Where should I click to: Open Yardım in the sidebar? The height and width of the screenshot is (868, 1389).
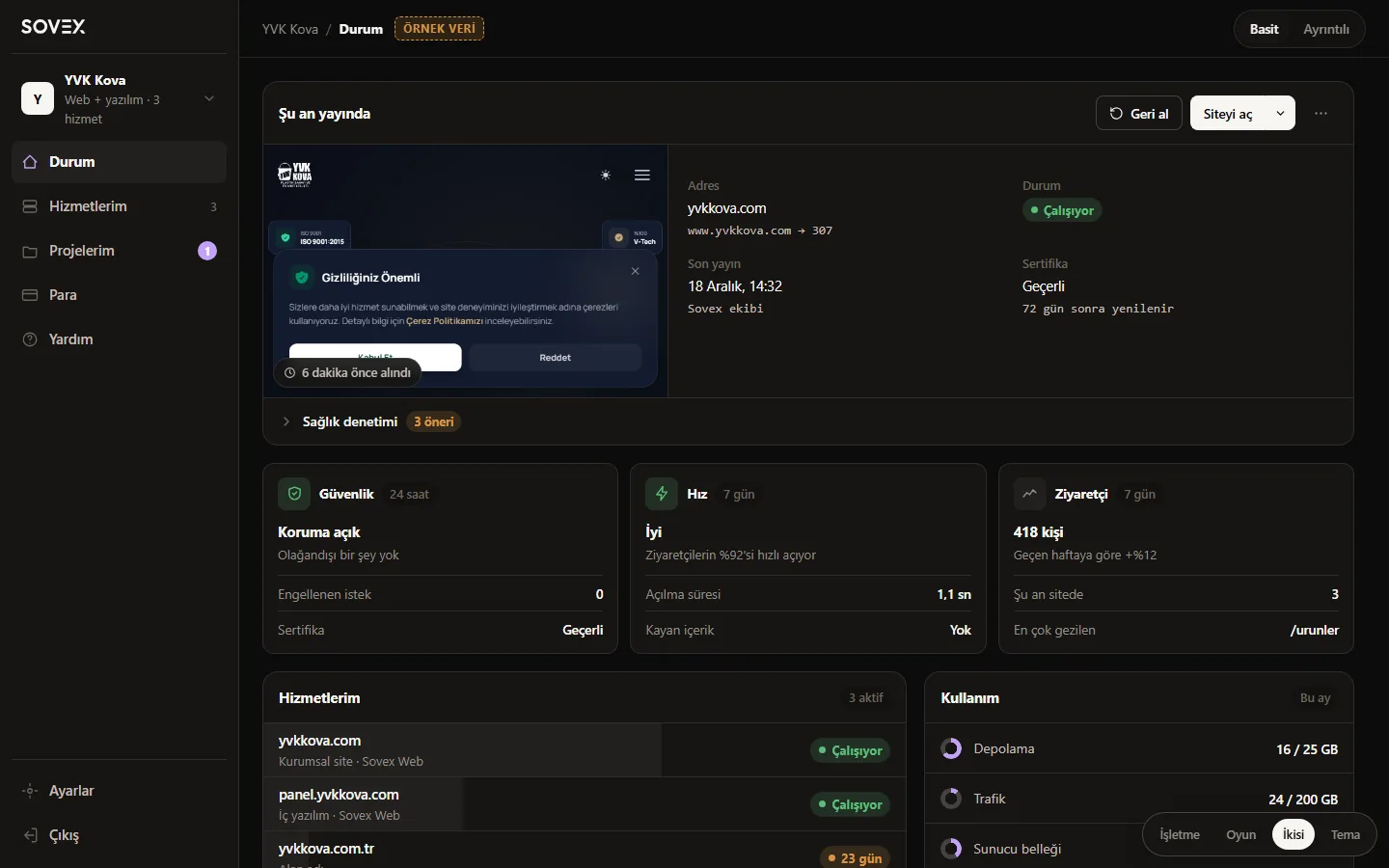click(119, 339)
